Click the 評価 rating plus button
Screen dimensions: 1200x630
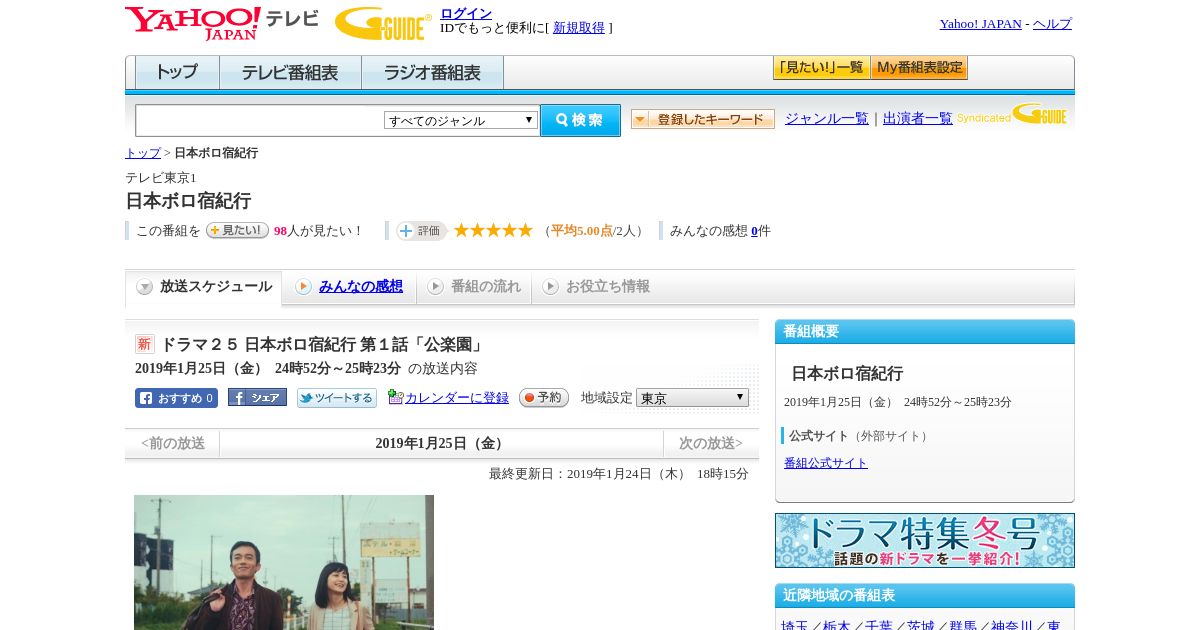(421, 231)
